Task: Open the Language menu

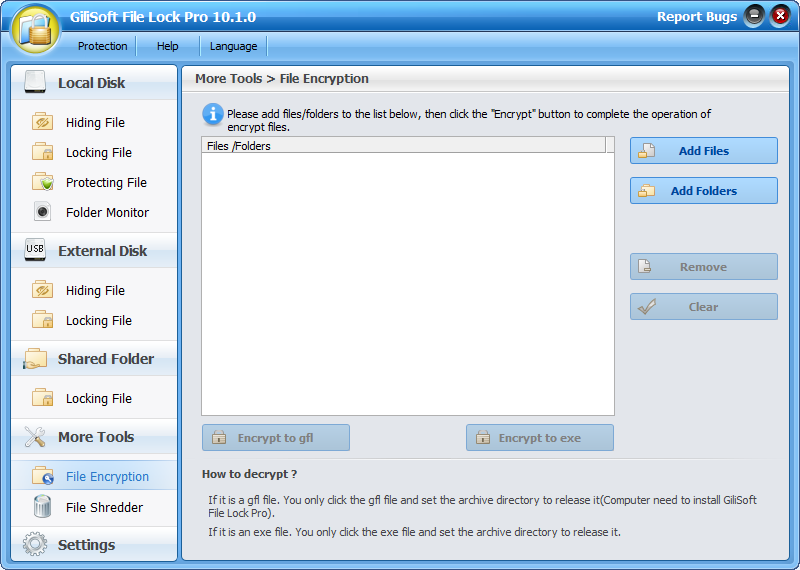Action: [233, 46]
